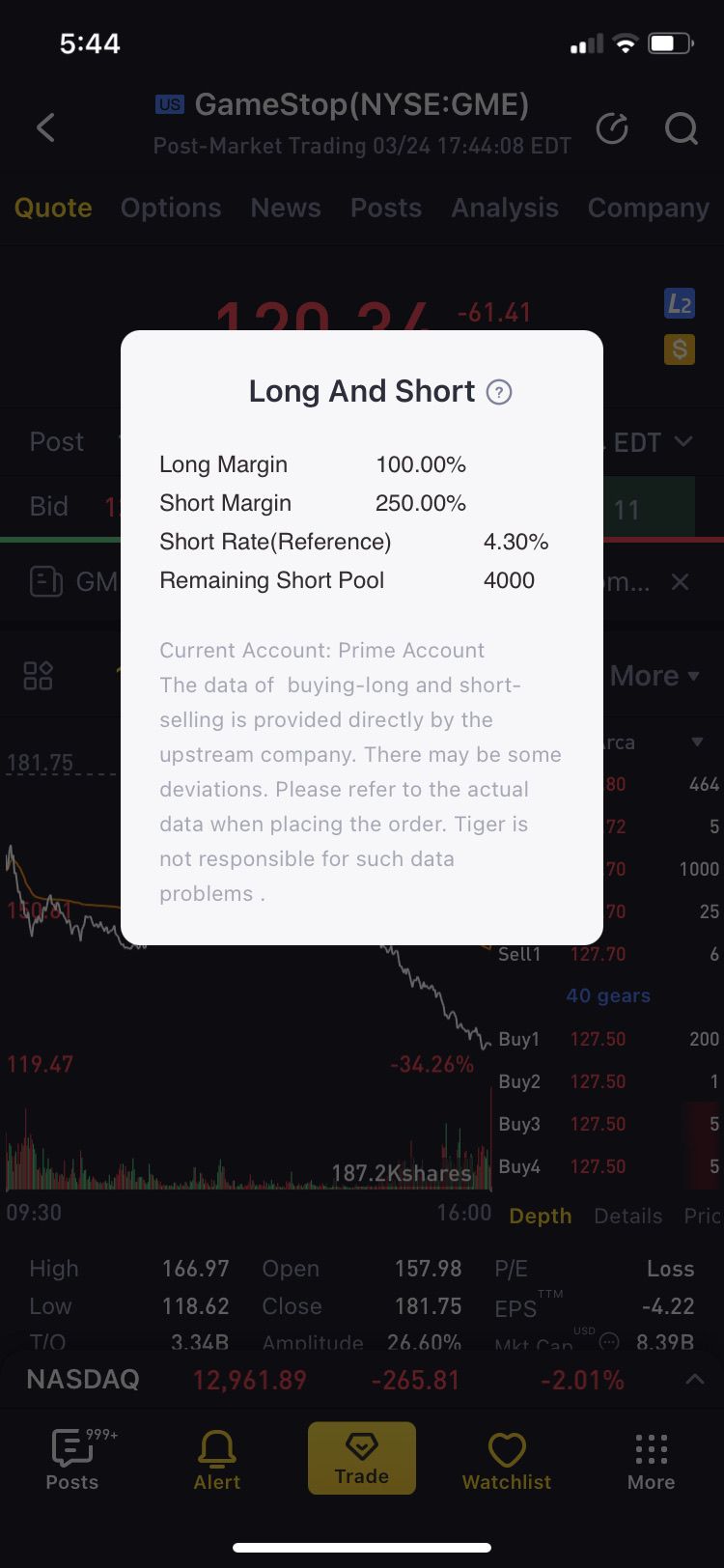Tap the back arrow icon

pyautogui.click(x=45, y=127)
